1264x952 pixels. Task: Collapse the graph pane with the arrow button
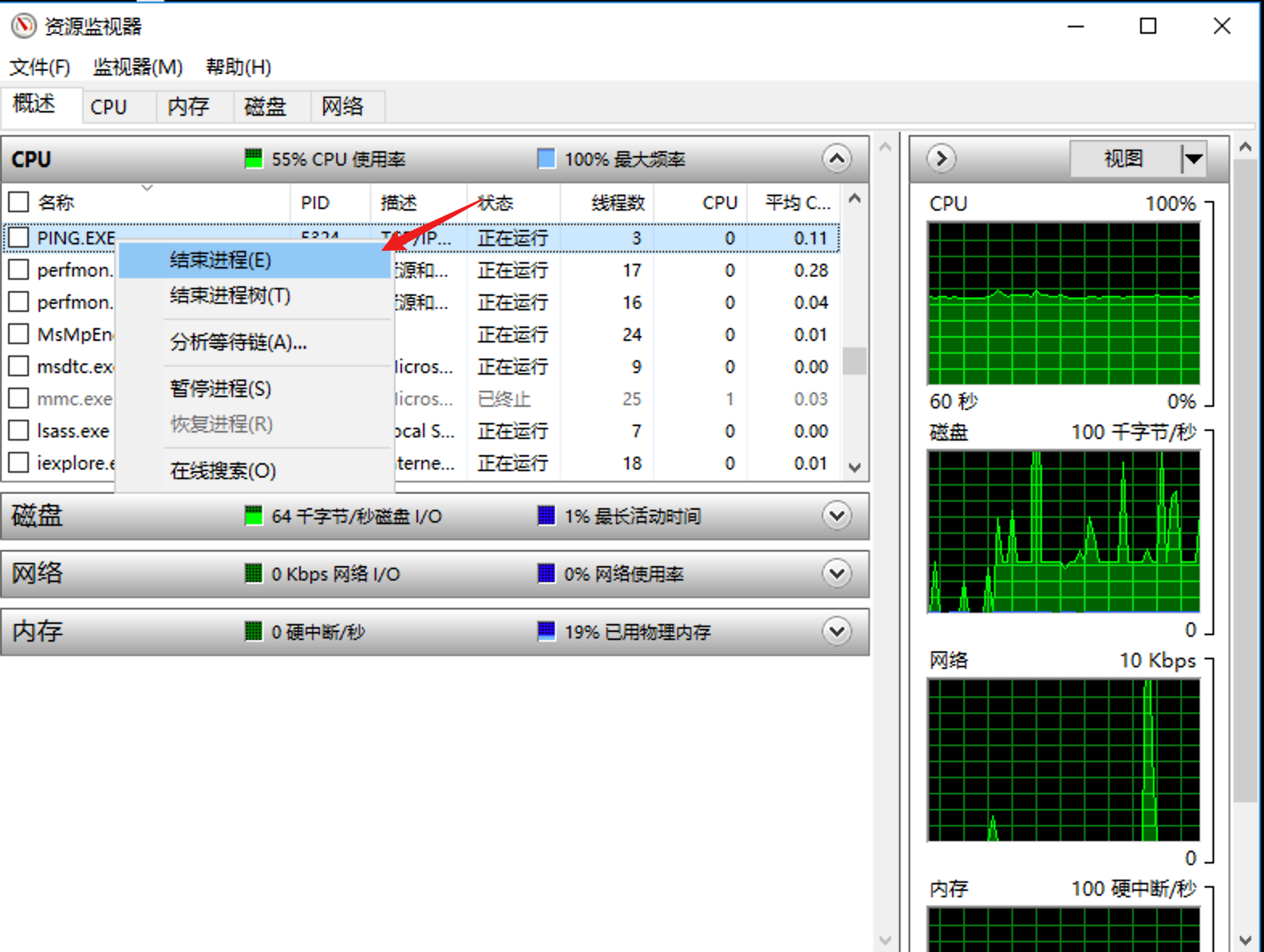tap(942, 158)
